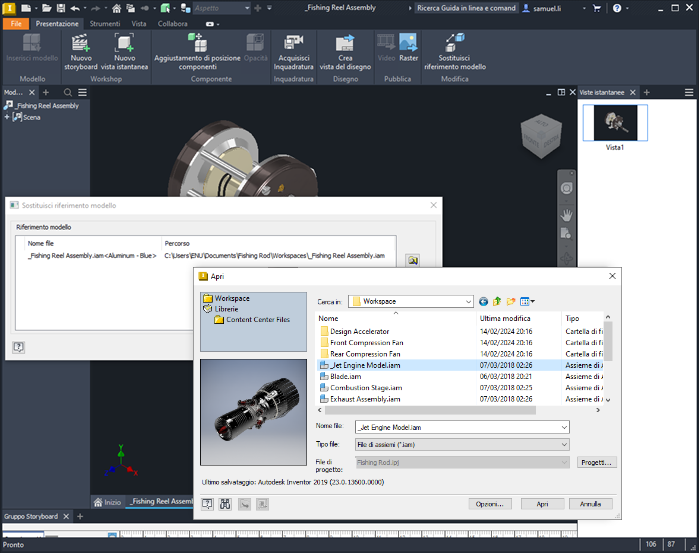Click Nuovo vista istantanea icon
The height and width of the screenshot is (553, 699).
pyautogui.click(x=124, y=43)
